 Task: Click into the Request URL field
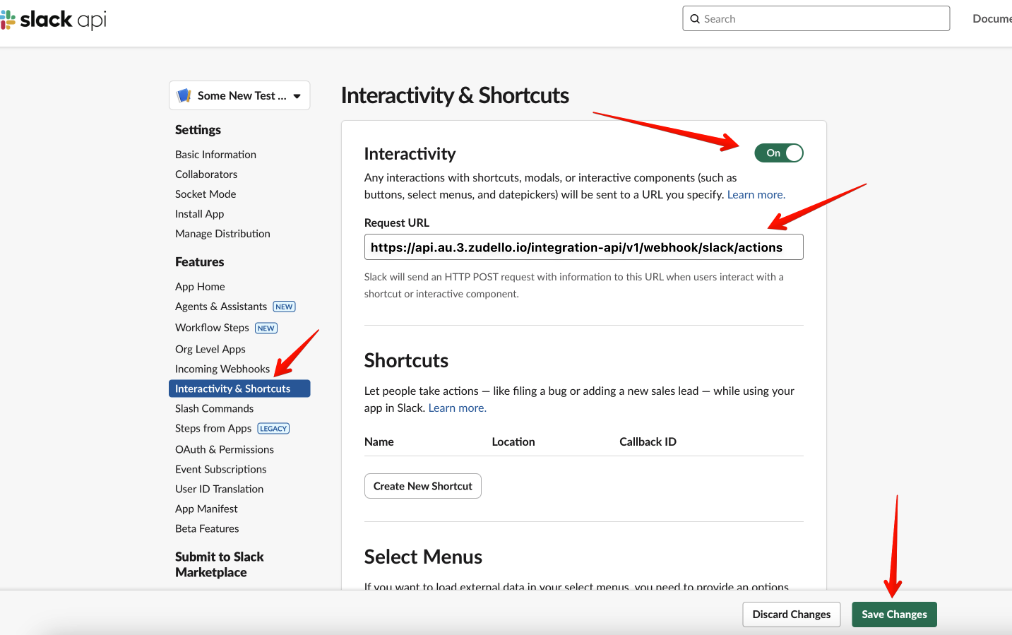pos(583,247)
